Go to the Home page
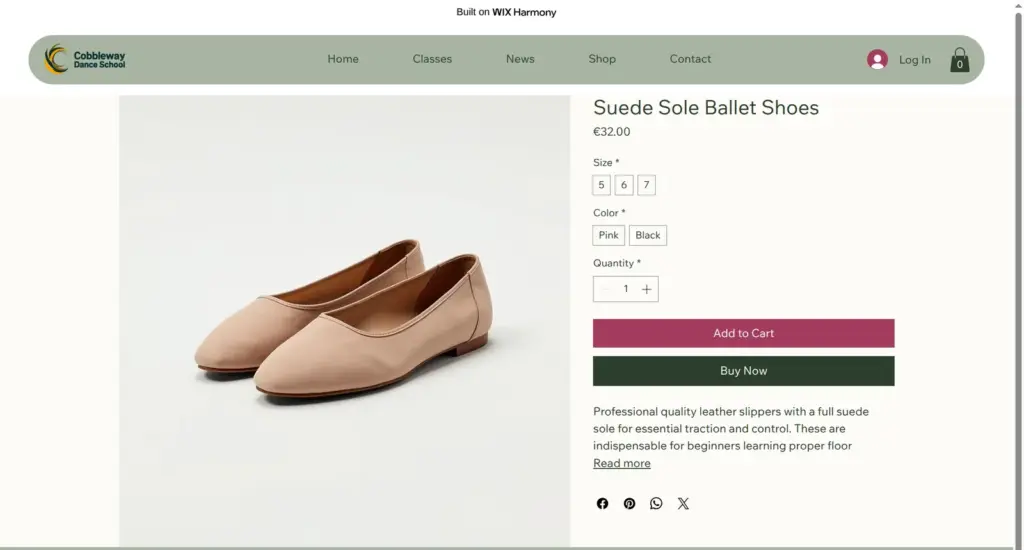The image size is (1024, 550). (x=343, y=59)
